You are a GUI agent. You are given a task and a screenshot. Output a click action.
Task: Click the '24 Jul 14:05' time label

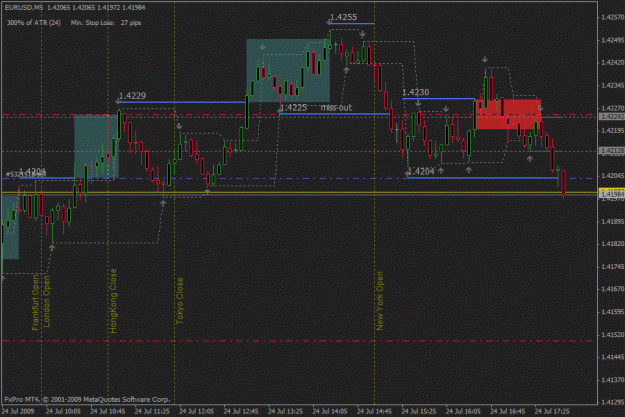click(330, 411)
